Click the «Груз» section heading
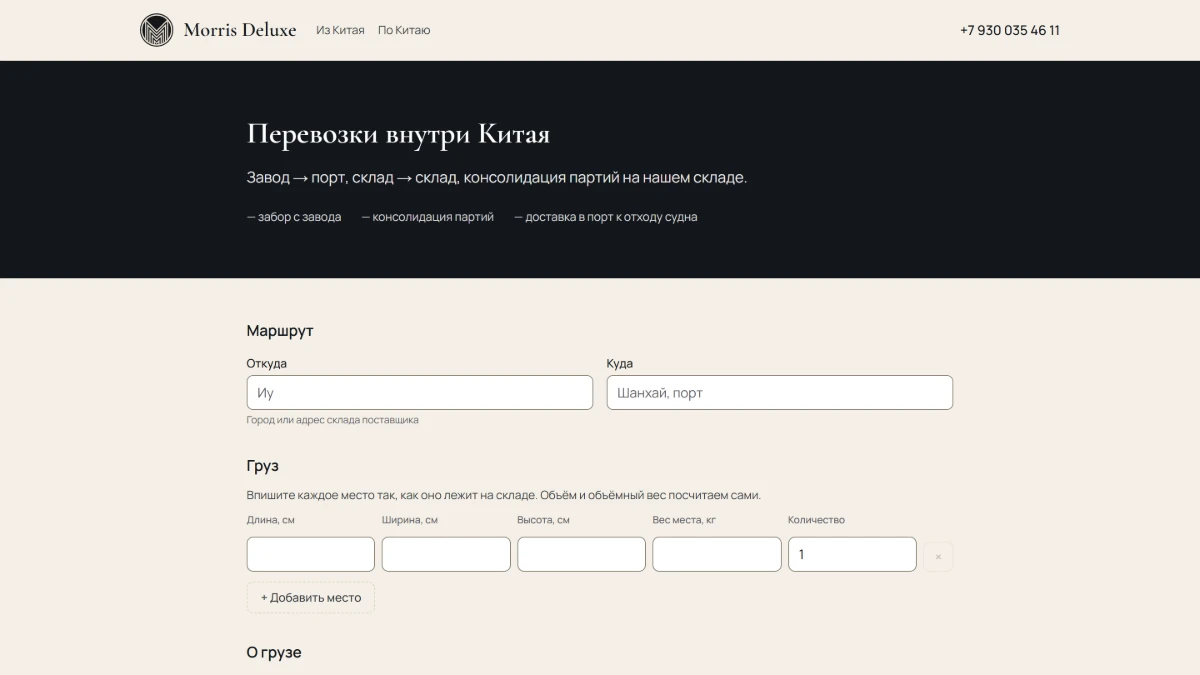 [x=263, y=466]
